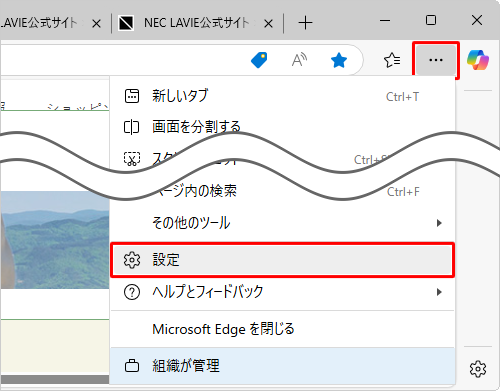Screen dimensions: 500x391
Task: Minimize the Edge window
Action: coord(385,21)
